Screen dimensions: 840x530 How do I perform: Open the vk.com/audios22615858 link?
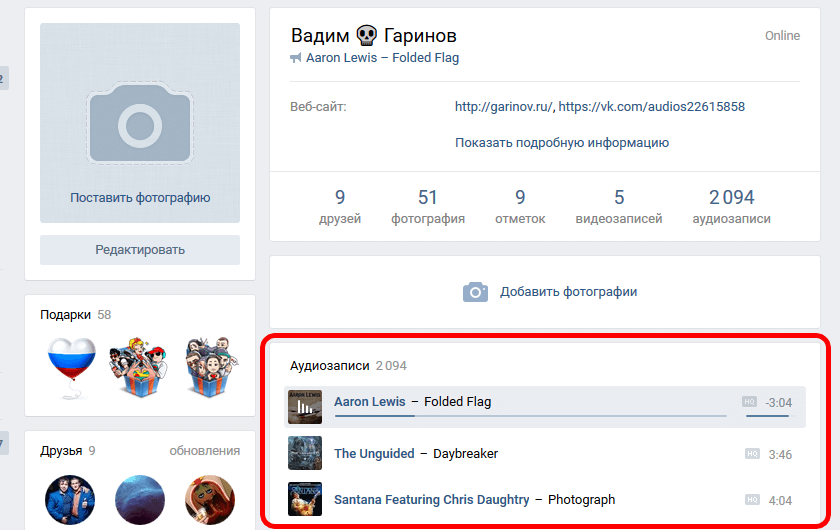point(651,107)
